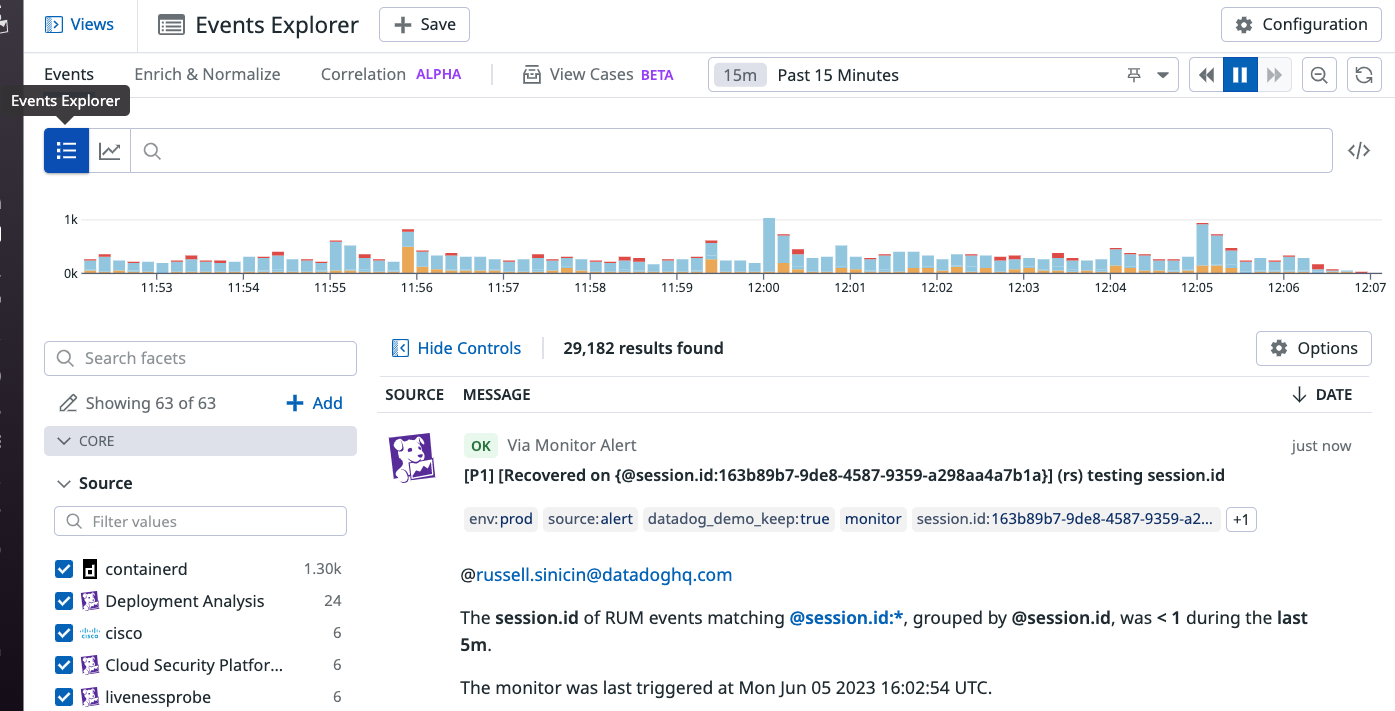Click the Hide Controls link

[x=456, y=348]
